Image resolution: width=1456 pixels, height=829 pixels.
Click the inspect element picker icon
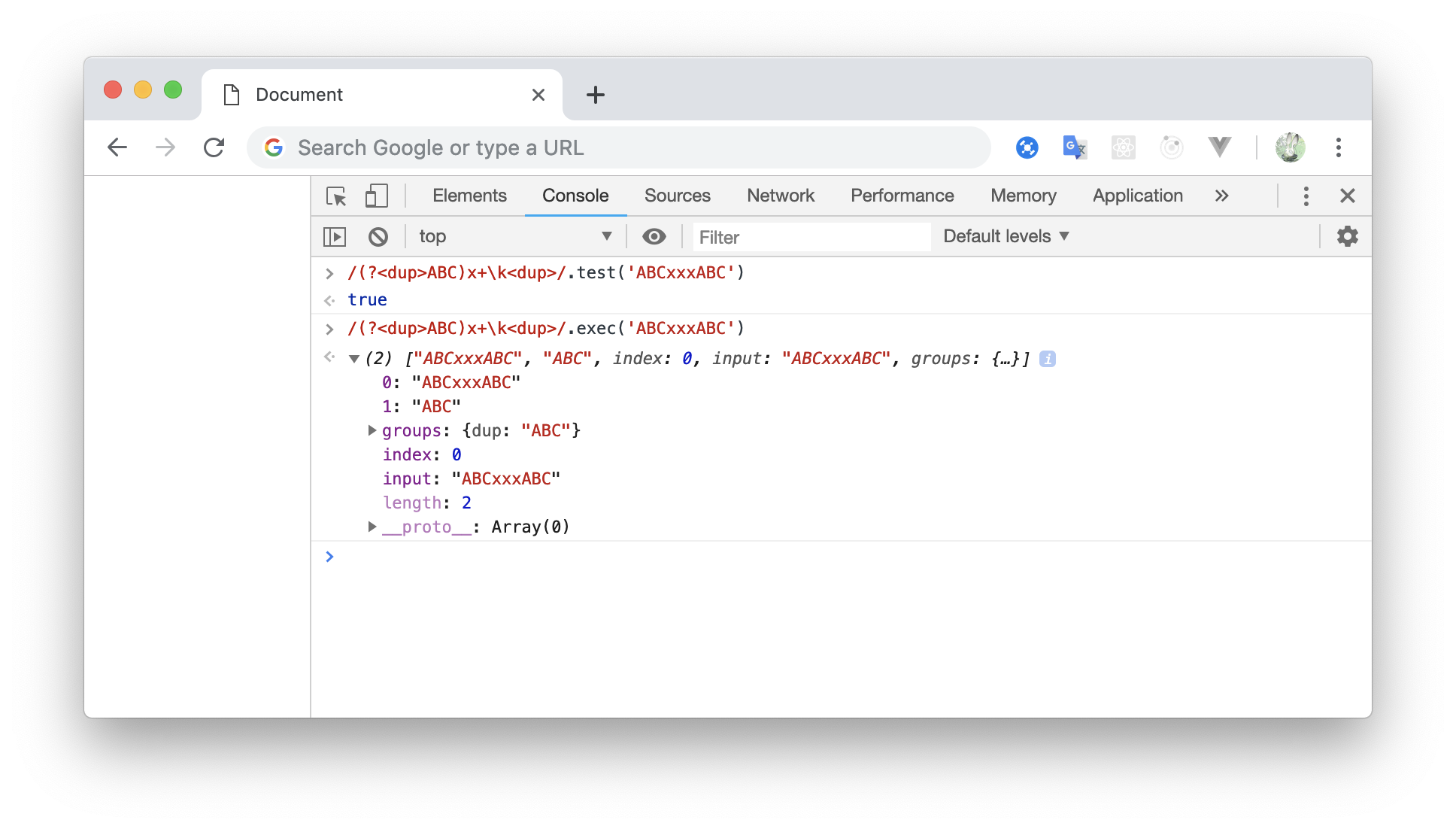coord(336,196)
